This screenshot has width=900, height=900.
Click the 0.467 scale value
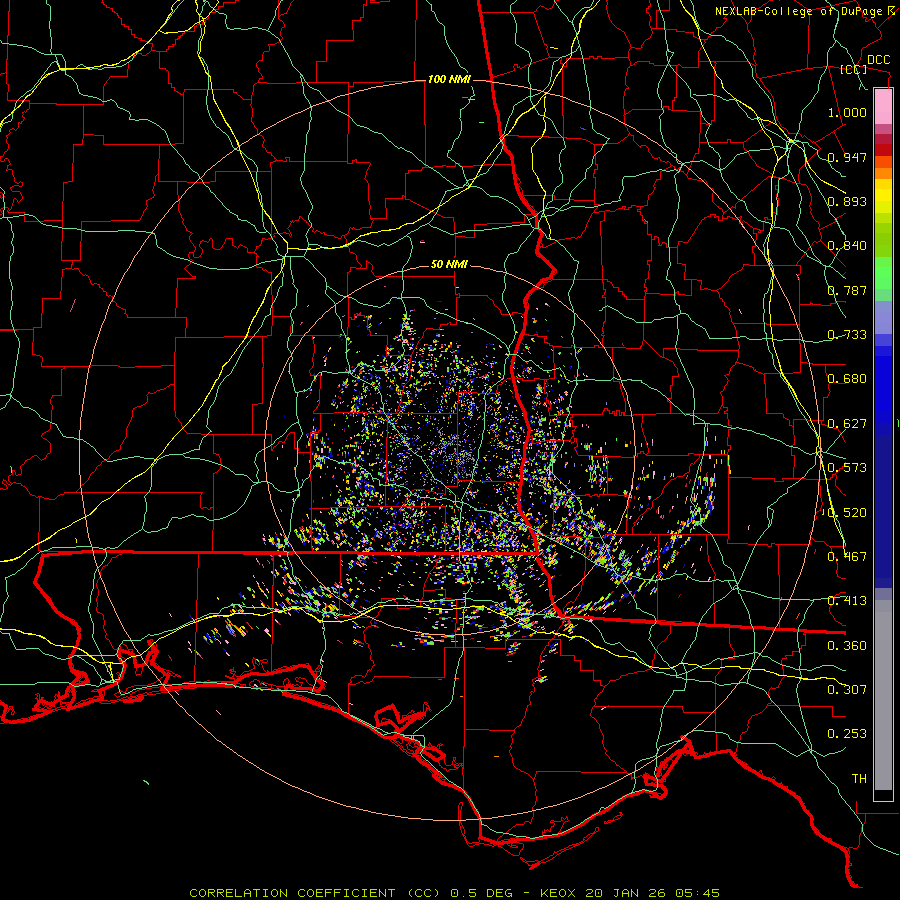click(x=847, y=557)
